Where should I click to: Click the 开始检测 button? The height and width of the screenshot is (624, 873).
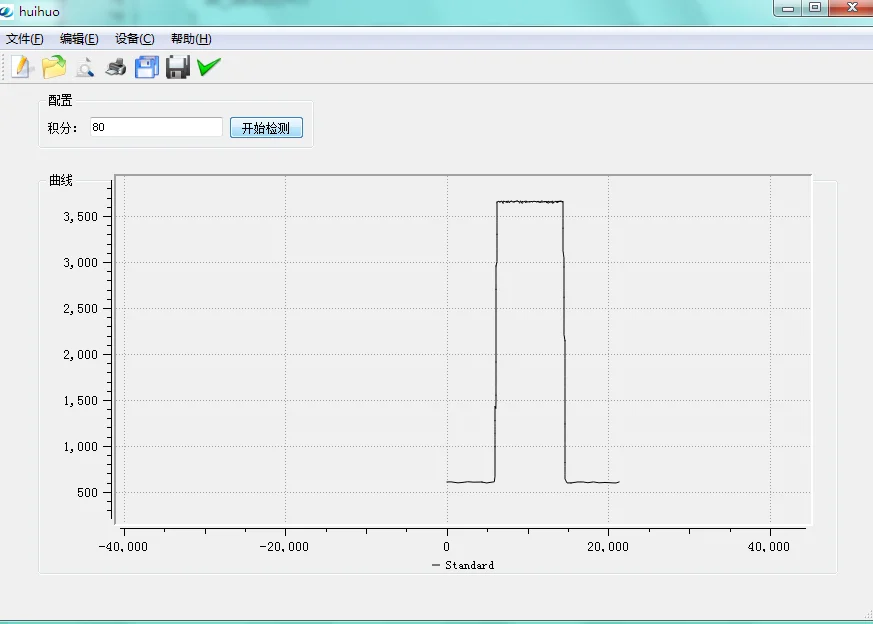click(x=266, y=127)
